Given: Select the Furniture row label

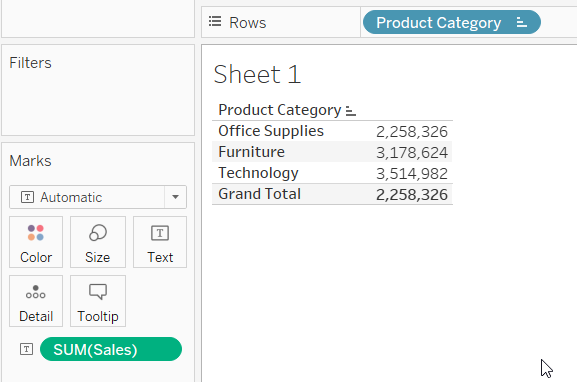Looking at the screenshot, I should pyautogui.click(x=251, y=152).
